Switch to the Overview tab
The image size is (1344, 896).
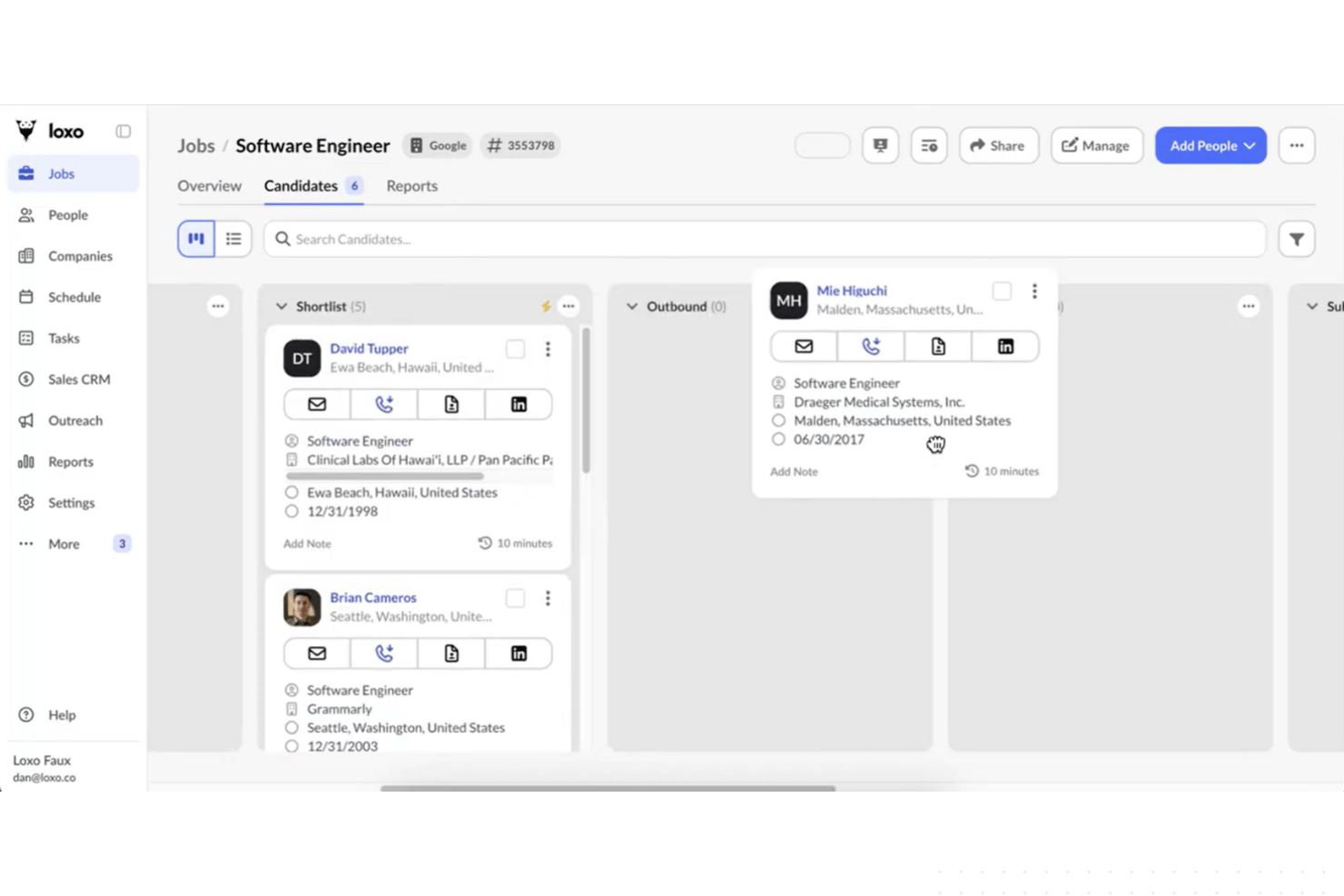[x=210, y=186]
